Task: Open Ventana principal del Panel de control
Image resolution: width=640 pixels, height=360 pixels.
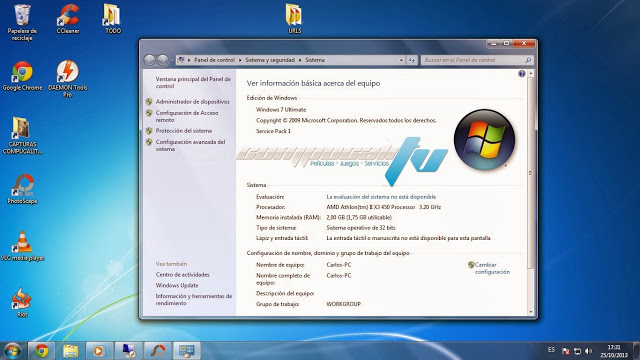Action: coord(193,82)
